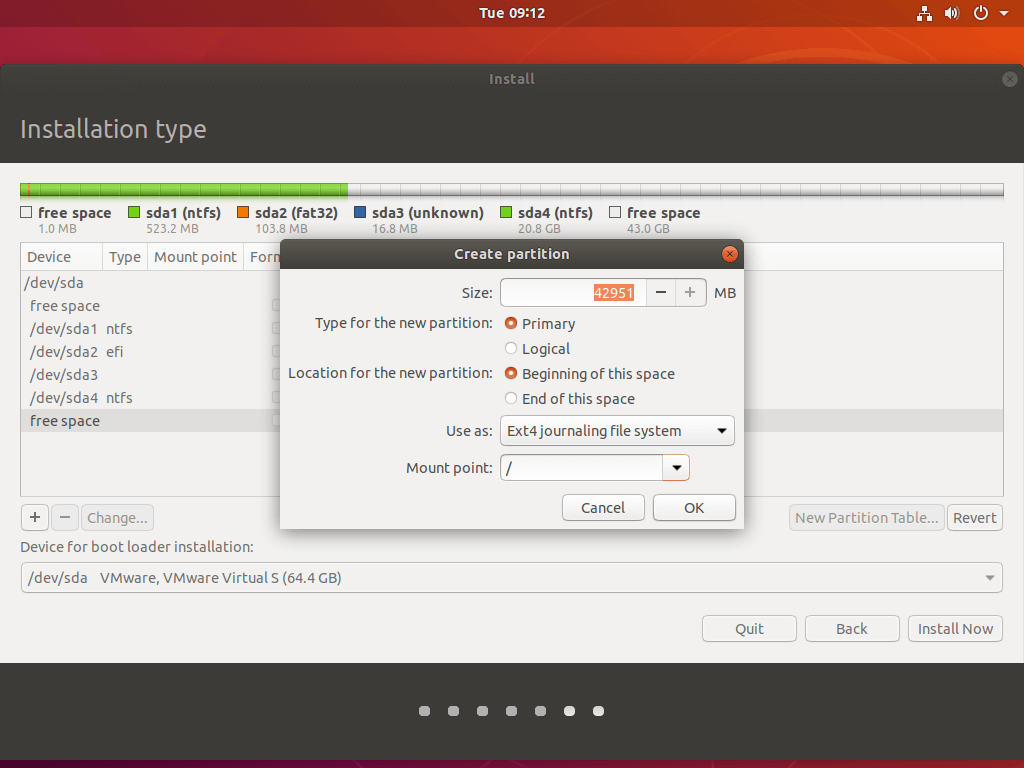
Task: Click the remove partition minus icon
Action: point(64,517)
